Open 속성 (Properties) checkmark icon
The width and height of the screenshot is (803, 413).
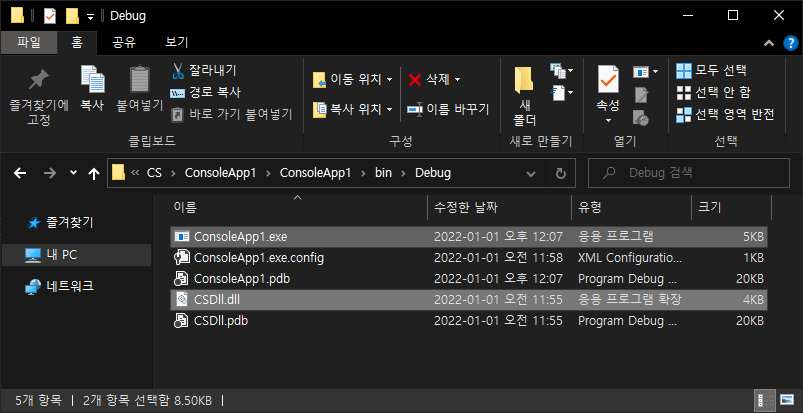608,80
